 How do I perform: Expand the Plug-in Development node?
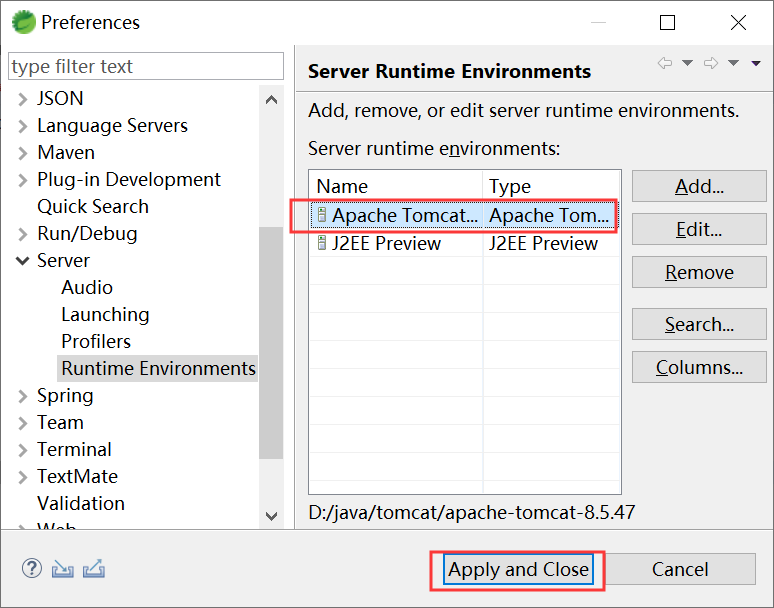pos(23,180)
